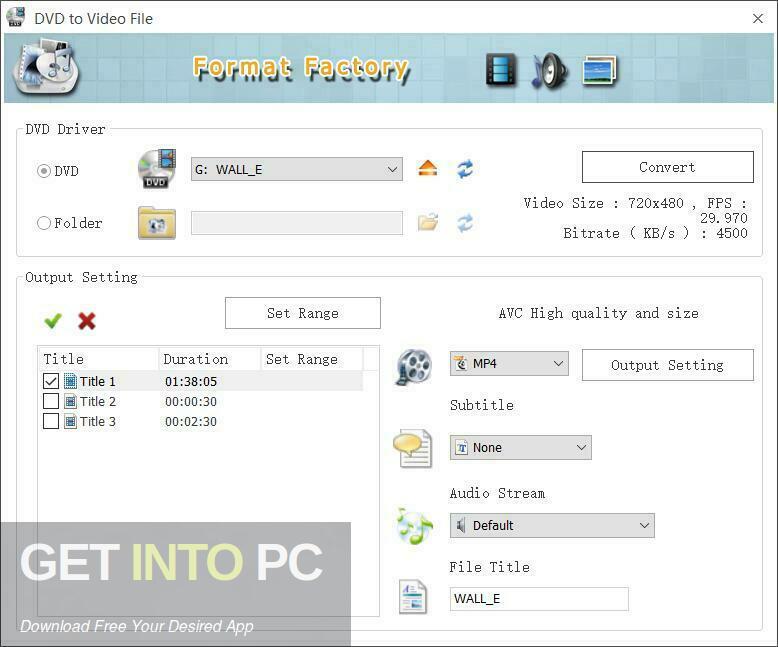Screen dimensions: 778x647
Task: Click the folder source icon beside Folder option
Action: tap(157, 223)
